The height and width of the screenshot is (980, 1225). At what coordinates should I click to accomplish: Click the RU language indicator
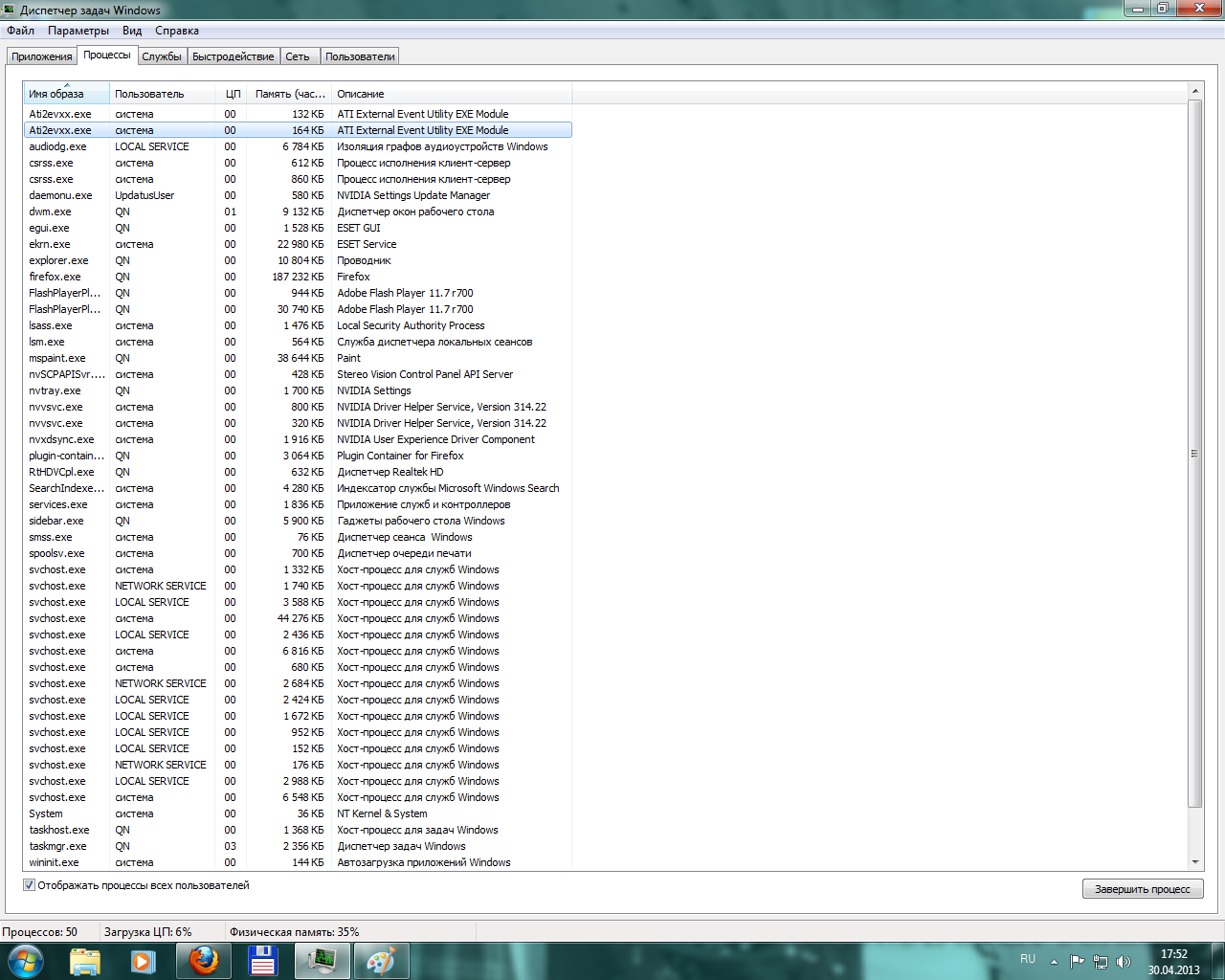(x=1028, y=959)
